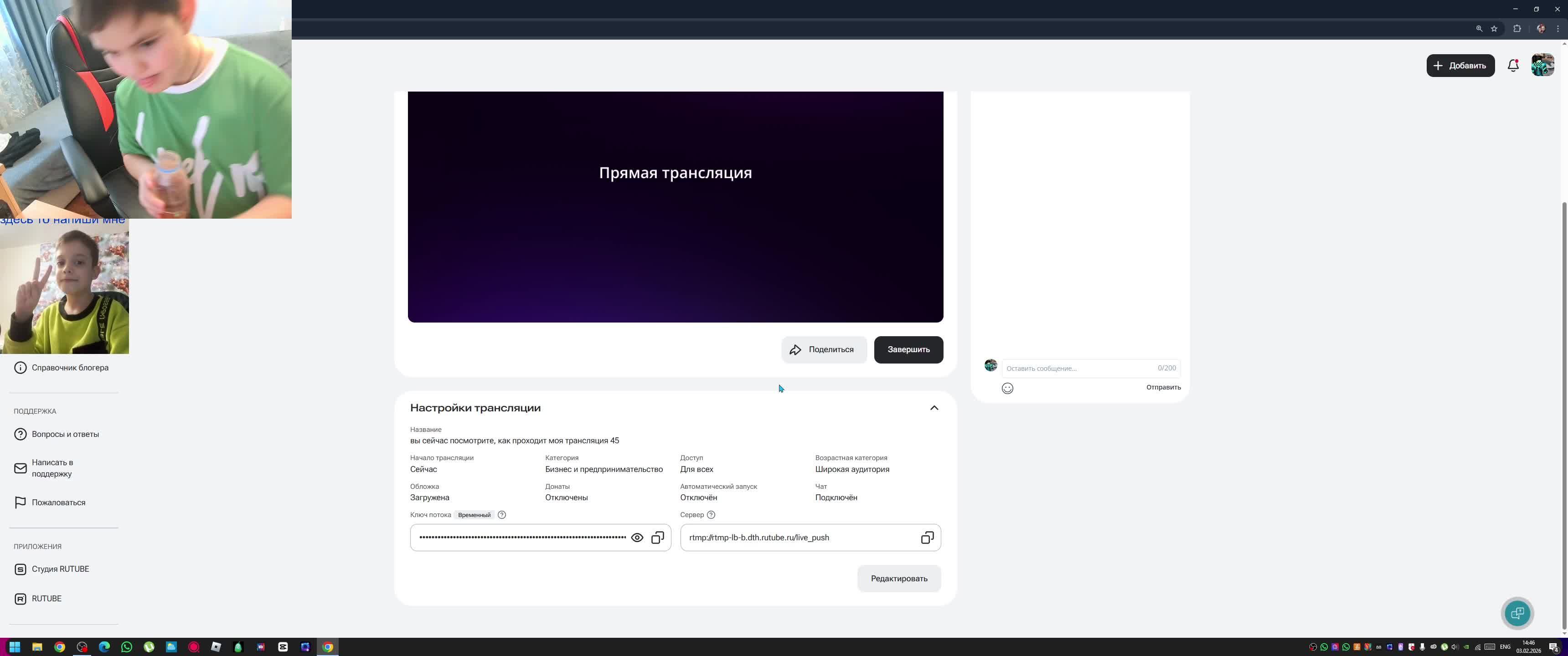Collapse the Настройки трансляции section

(934, 408)
